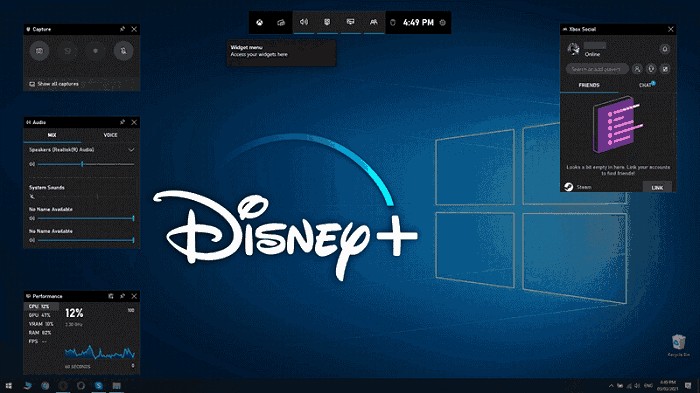Click the Search or add players field

597,69
